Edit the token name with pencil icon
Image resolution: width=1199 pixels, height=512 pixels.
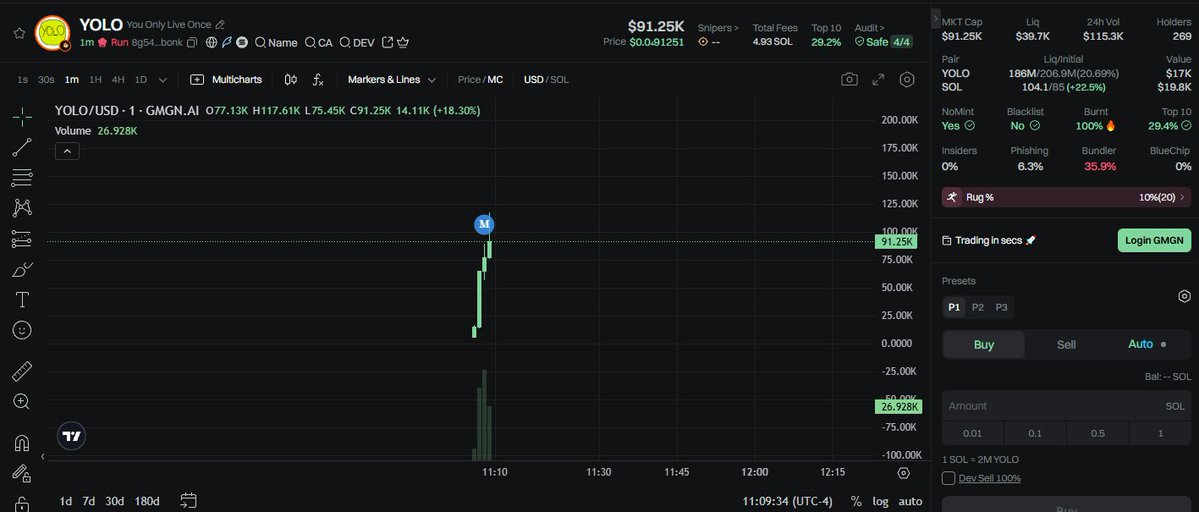220,24
